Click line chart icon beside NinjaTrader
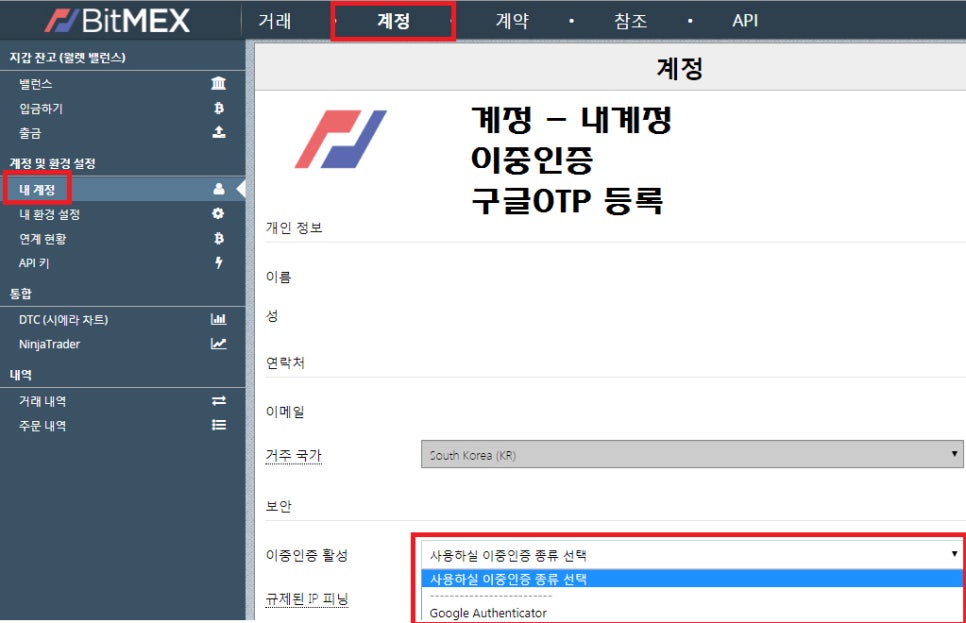This screenshot has width=966, height=623. (x=219, y=343)
